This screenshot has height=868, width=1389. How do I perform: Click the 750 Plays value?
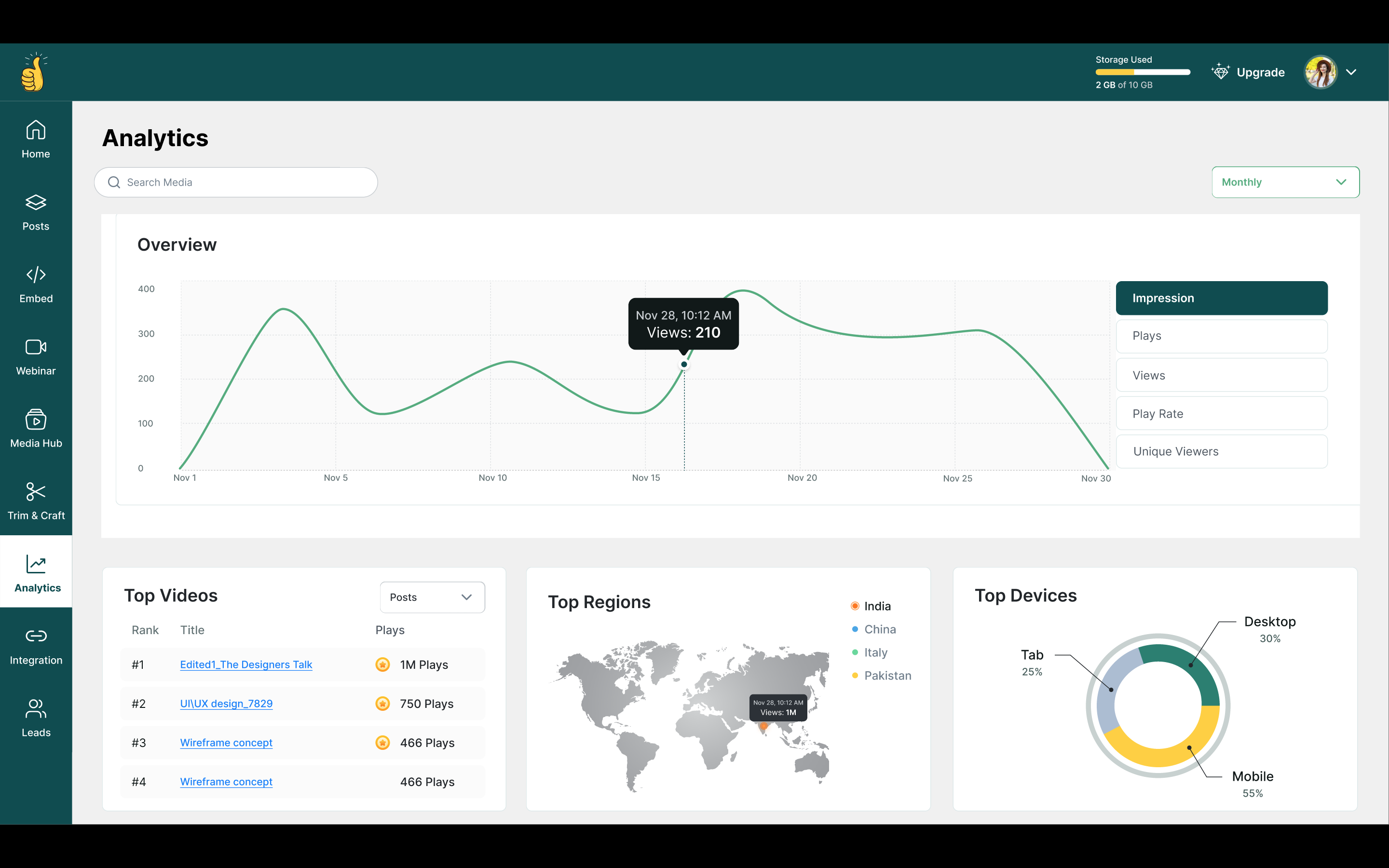click(426, 703)
